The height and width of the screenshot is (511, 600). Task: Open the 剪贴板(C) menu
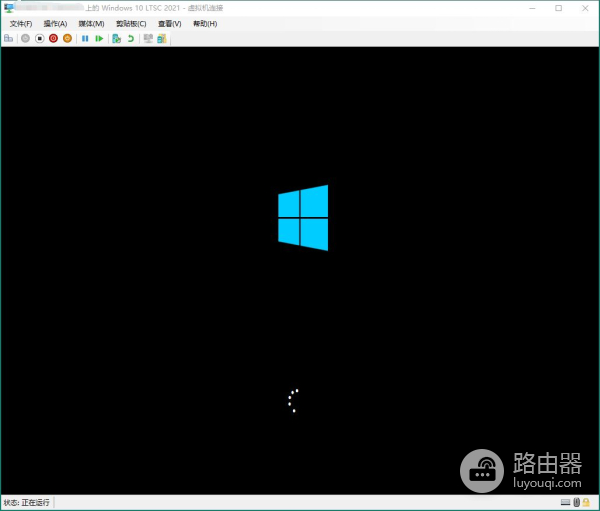coord(131,24)
